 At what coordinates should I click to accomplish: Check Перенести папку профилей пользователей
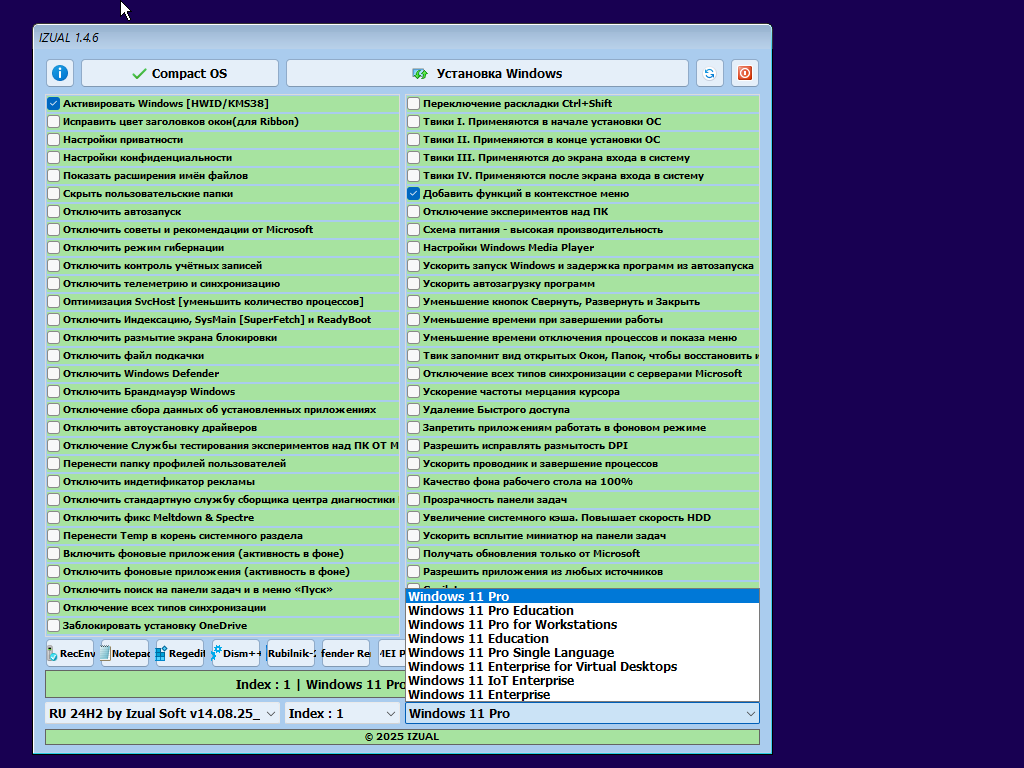tap(54, 464)
